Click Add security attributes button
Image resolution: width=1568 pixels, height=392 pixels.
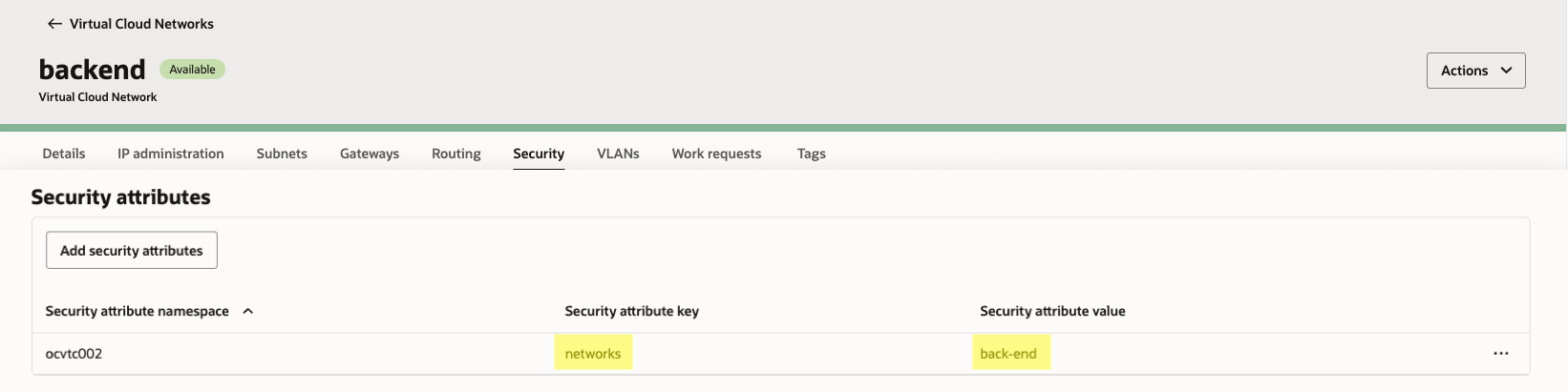132,250
